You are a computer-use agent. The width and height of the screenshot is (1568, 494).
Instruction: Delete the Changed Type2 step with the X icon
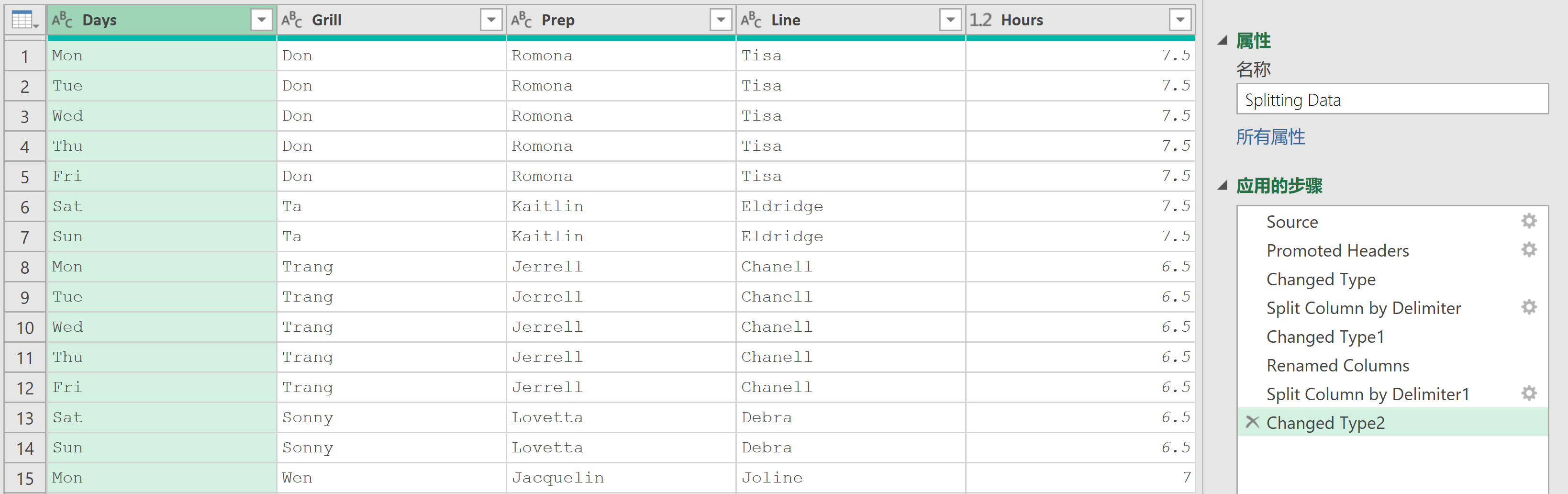pyautogui.click(x=1251, y=422)
